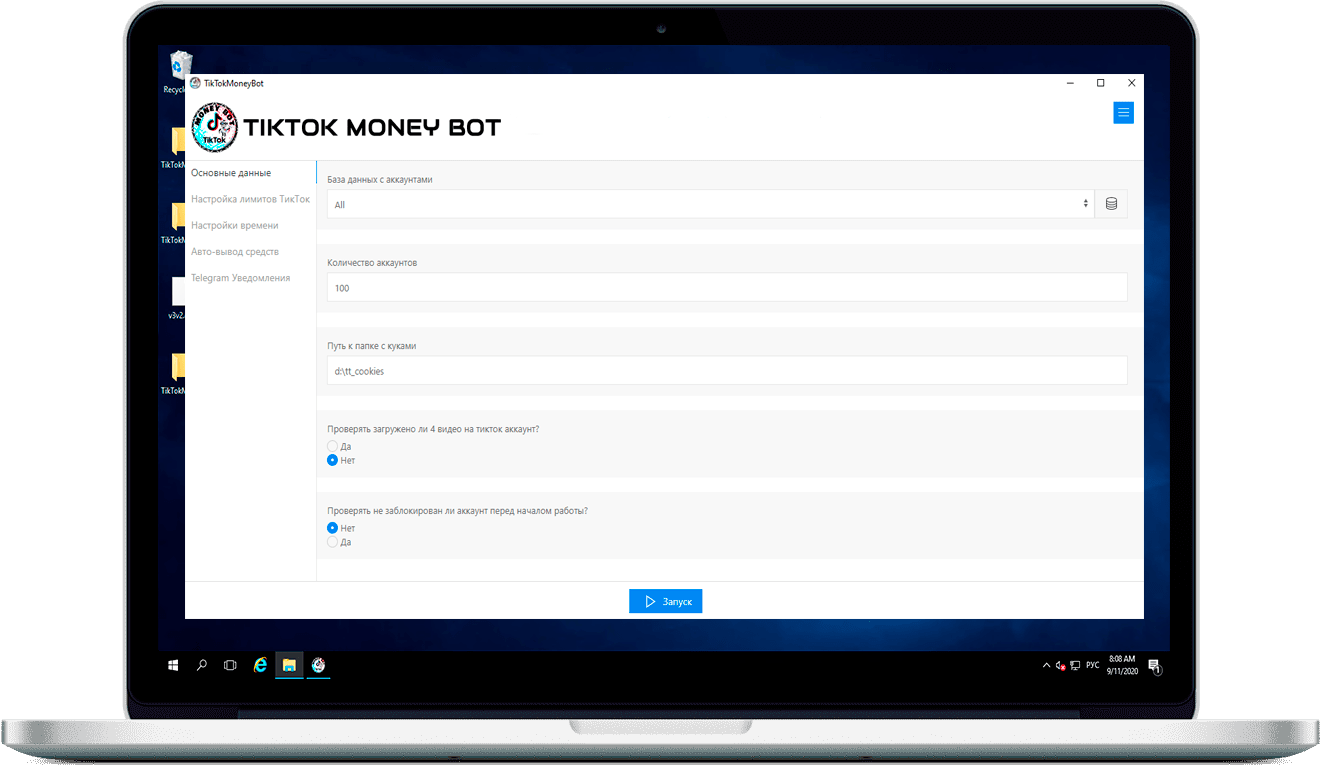Open the hamburger menu icon
The width and height of the screenshot is (1321, 767).
1123,113
